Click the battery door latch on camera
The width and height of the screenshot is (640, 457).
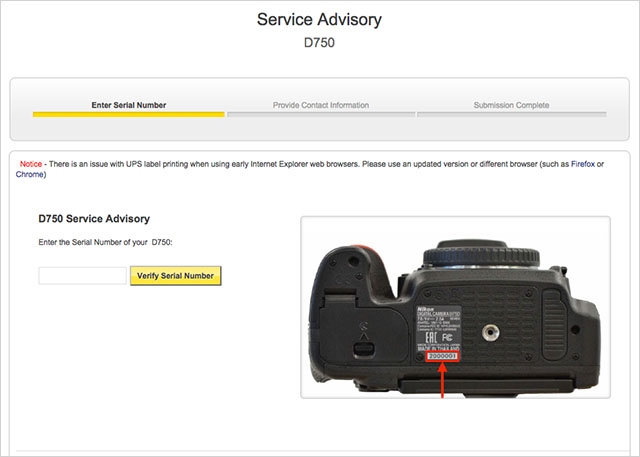coord(363,350)
